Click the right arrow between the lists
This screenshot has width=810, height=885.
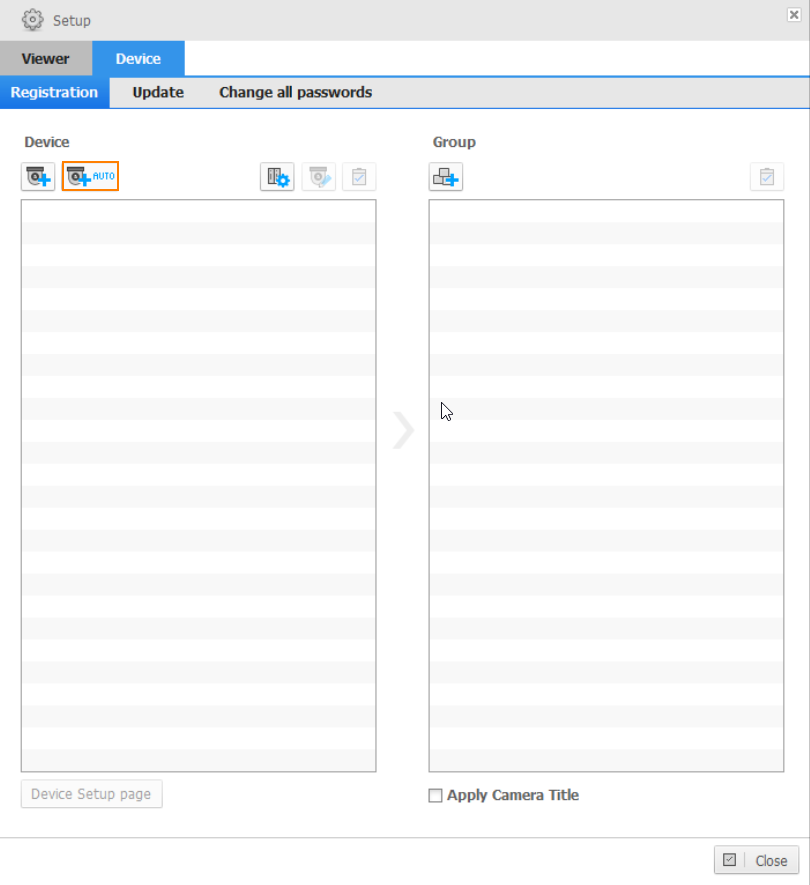(x=404, y=430)
